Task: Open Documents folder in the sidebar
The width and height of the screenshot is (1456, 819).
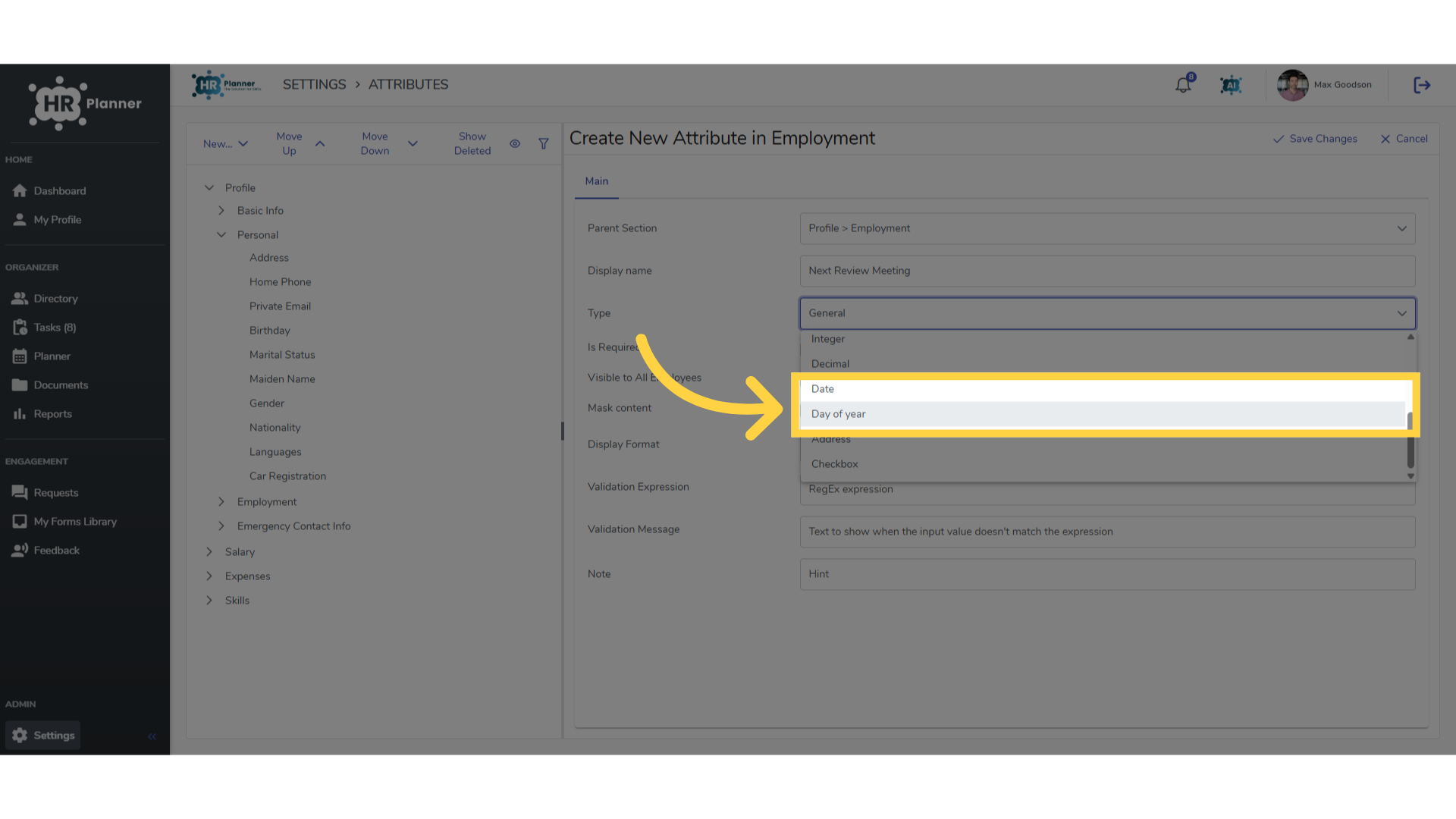Action: 50,385
